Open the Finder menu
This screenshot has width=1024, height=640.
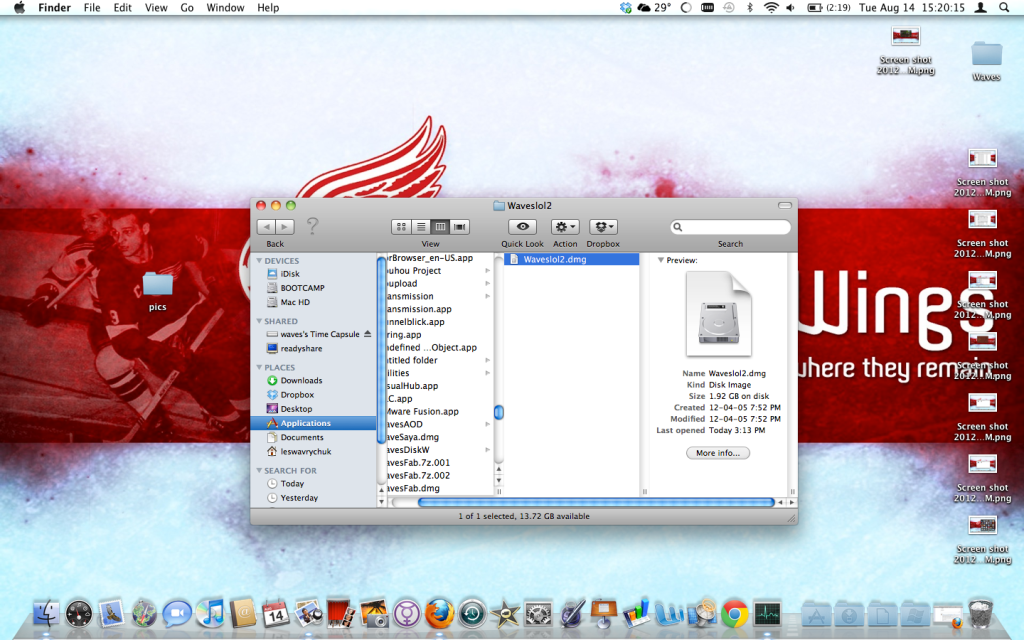54,8
